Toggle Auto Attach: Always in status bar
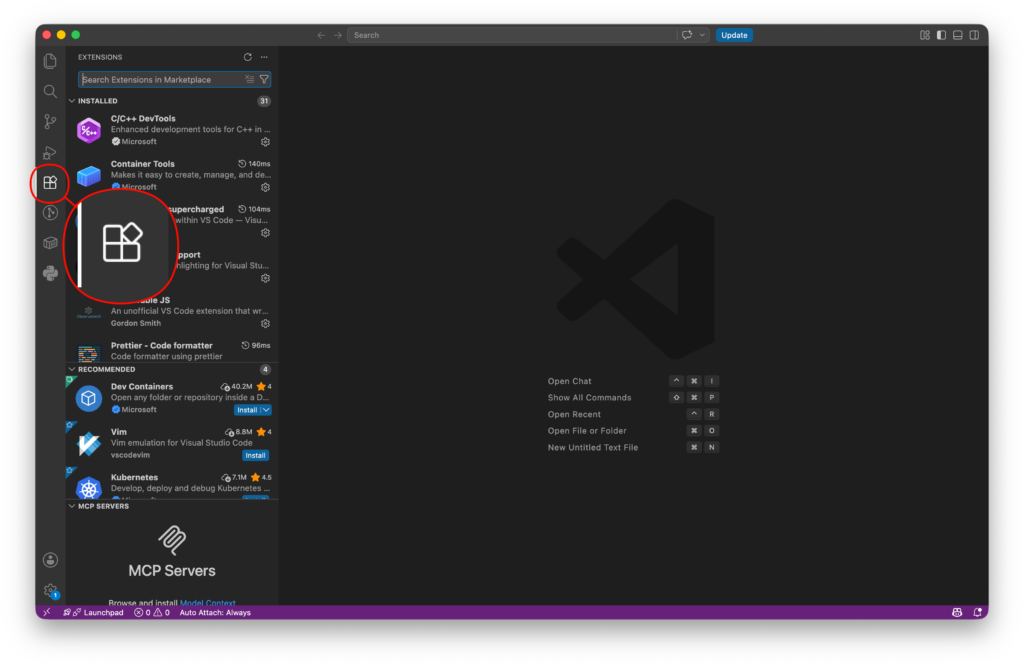1024x666 pixels. (215, 612)
